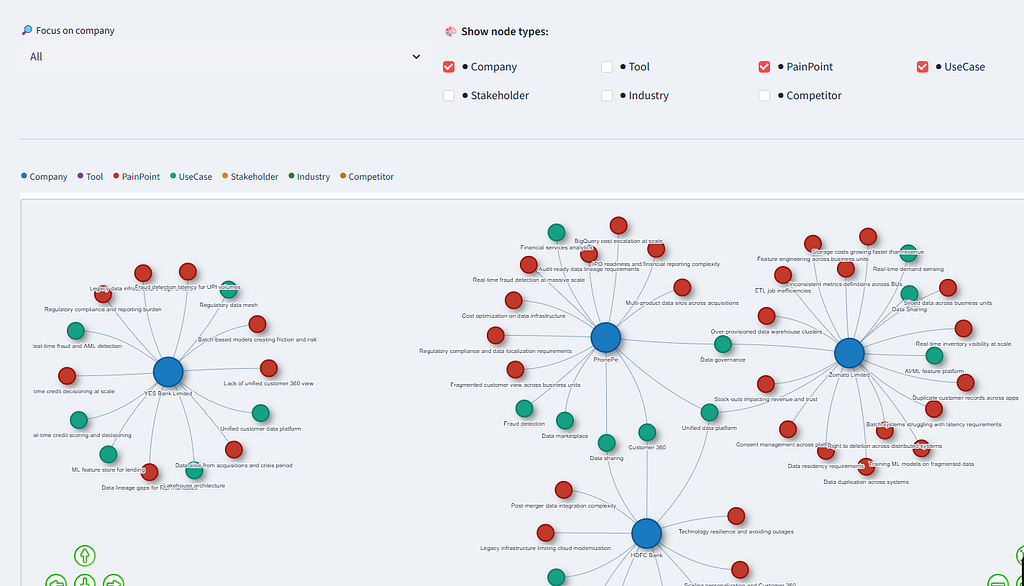Click the Real-time demand sensing node
The height and width of the screenshot is (586, 1024).
point(908,253)
